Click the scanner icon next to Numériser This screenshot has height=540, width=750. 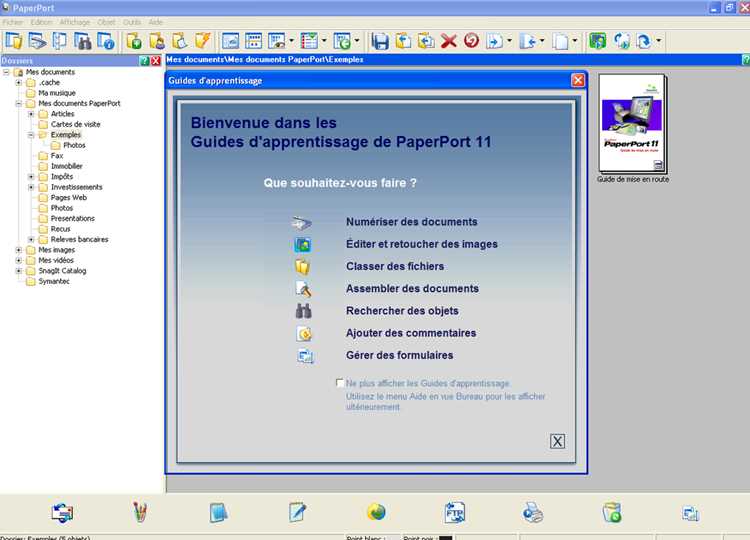tap(302, 222)
